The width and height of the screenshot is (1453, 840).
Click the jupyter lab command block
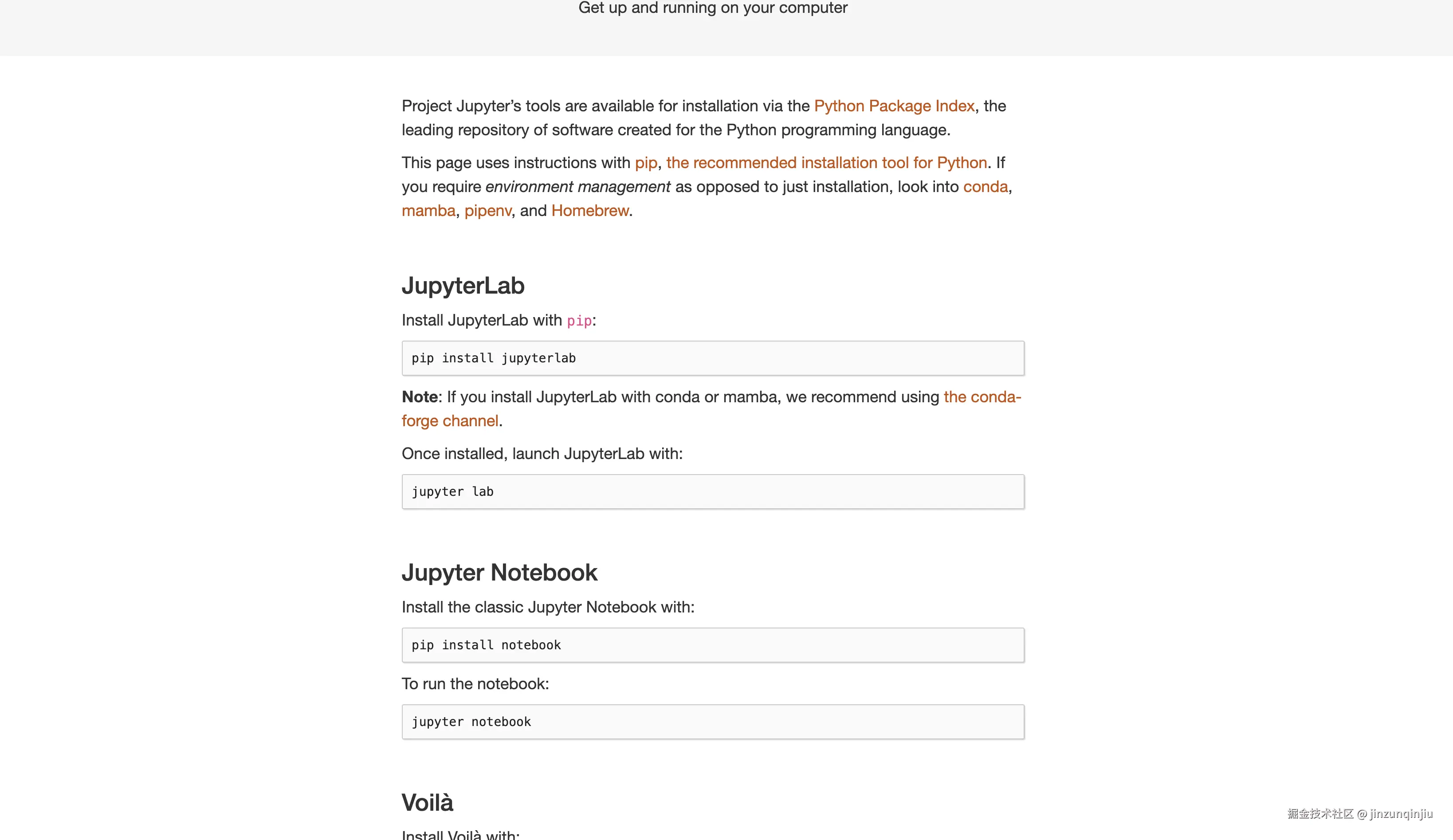(713, 492)
